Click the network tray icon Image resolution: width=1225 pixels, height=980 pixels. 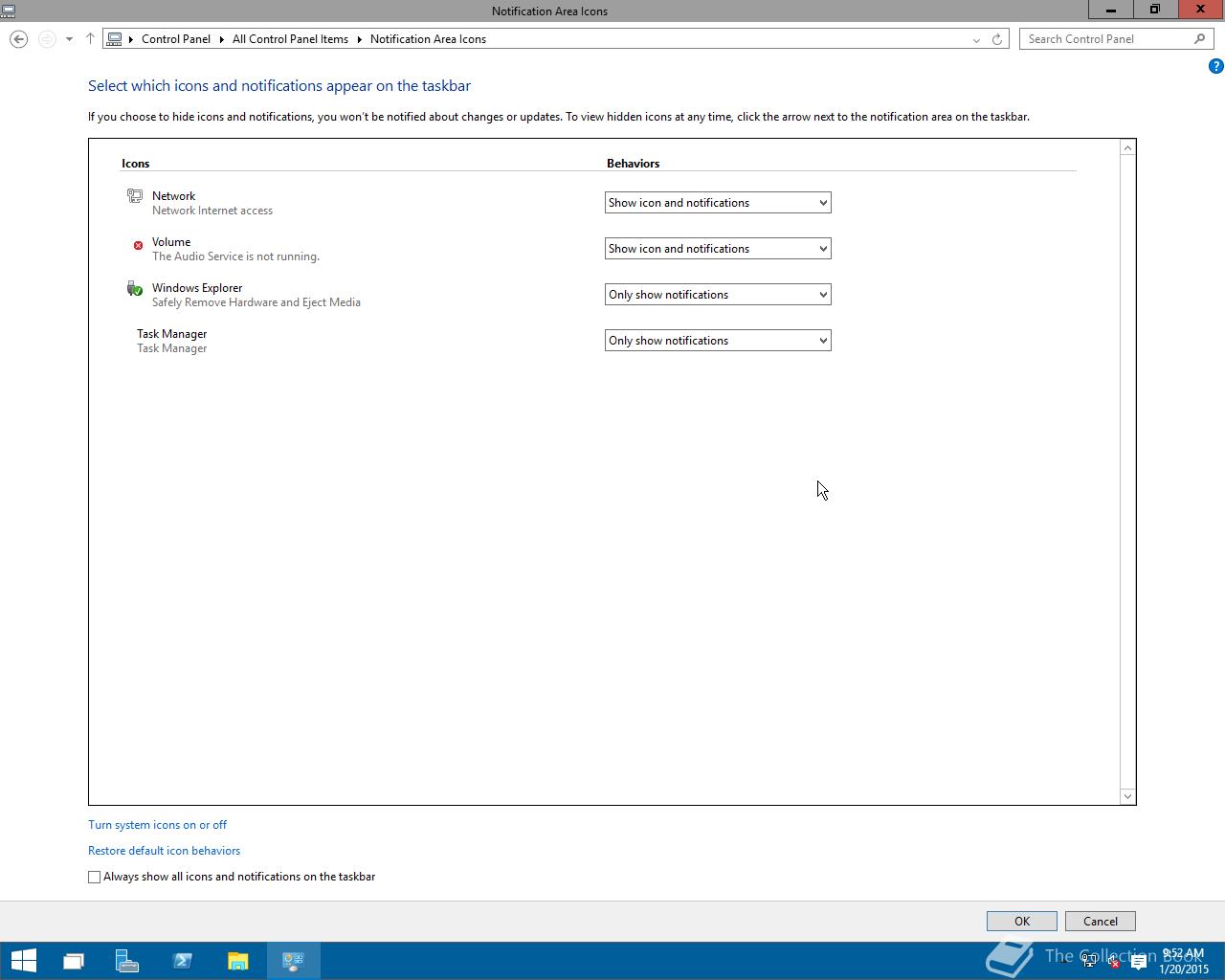click(1089, 962)
